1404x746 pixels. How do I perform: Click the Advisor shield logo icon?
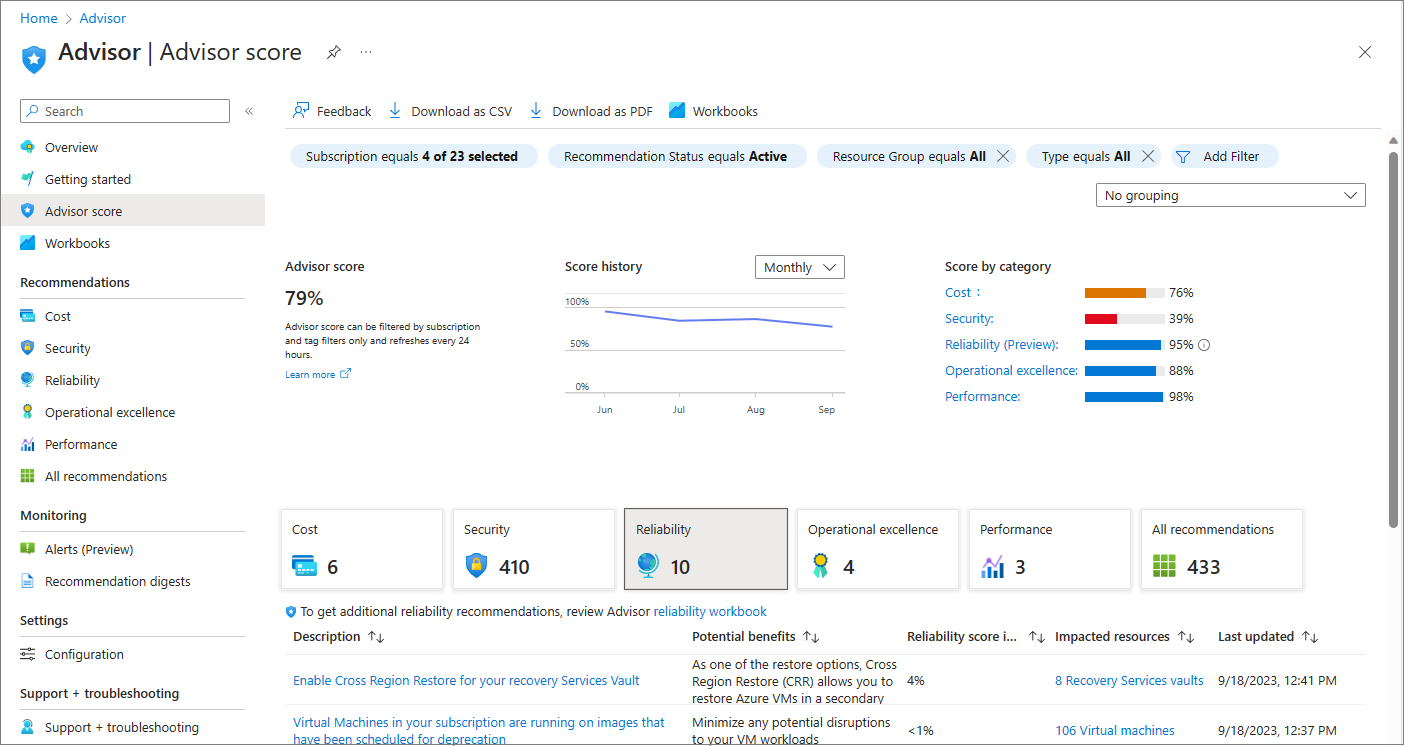[x=34, y=58]
